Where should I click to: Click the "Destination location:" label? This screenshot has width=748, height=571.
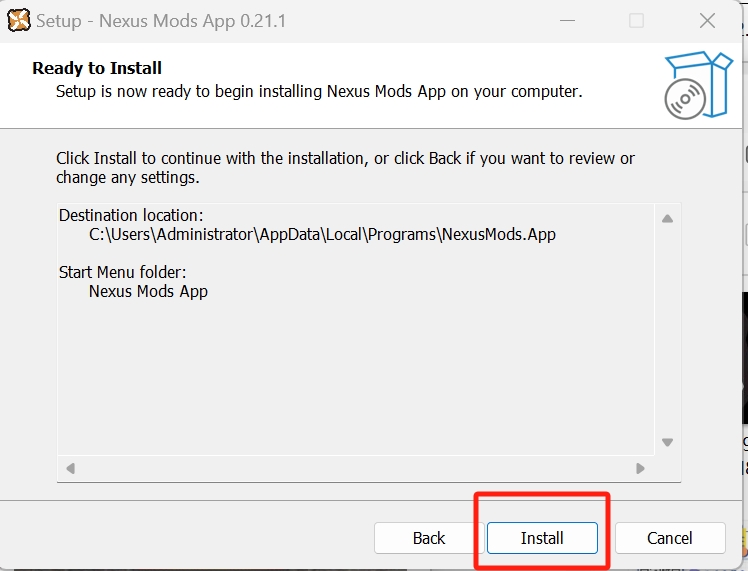pos(131,215)
